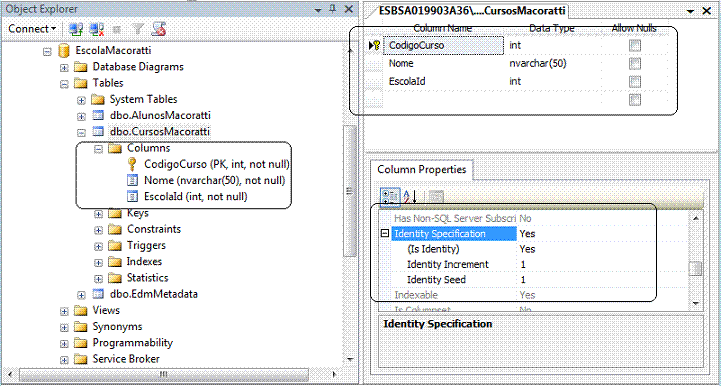Select the Column Properties tab
Screen dimensions: 721x386
[x=422, y=169]
